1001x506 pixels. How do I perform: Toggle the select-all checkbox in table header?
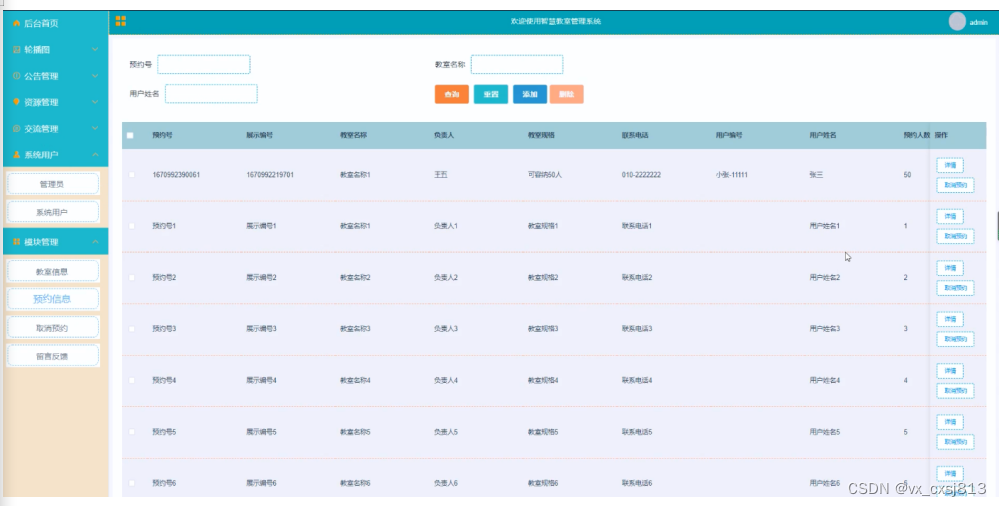130,135
